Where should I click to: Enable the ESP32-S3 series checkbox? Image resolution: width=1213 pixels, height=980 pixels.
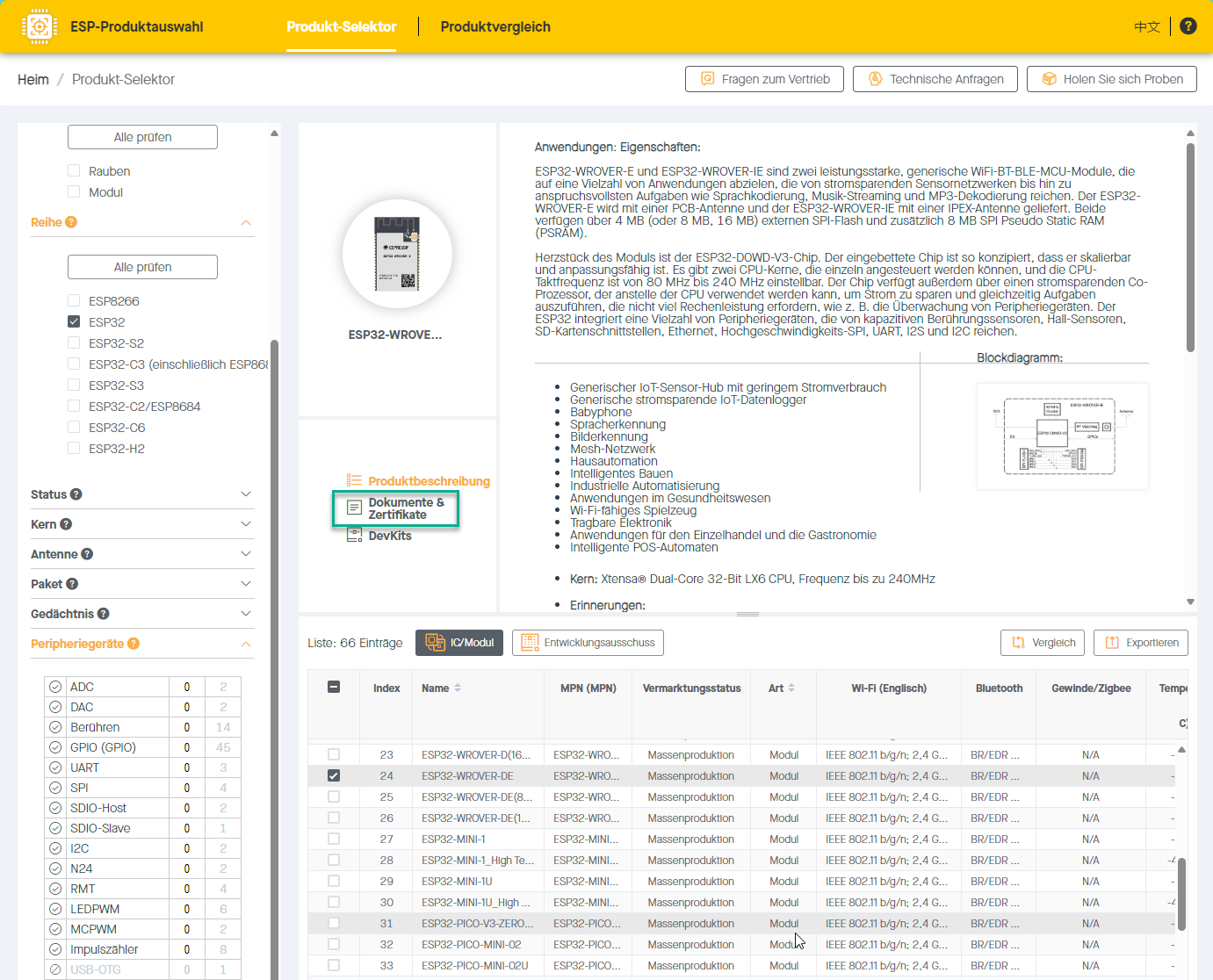(x=74, y=386)
